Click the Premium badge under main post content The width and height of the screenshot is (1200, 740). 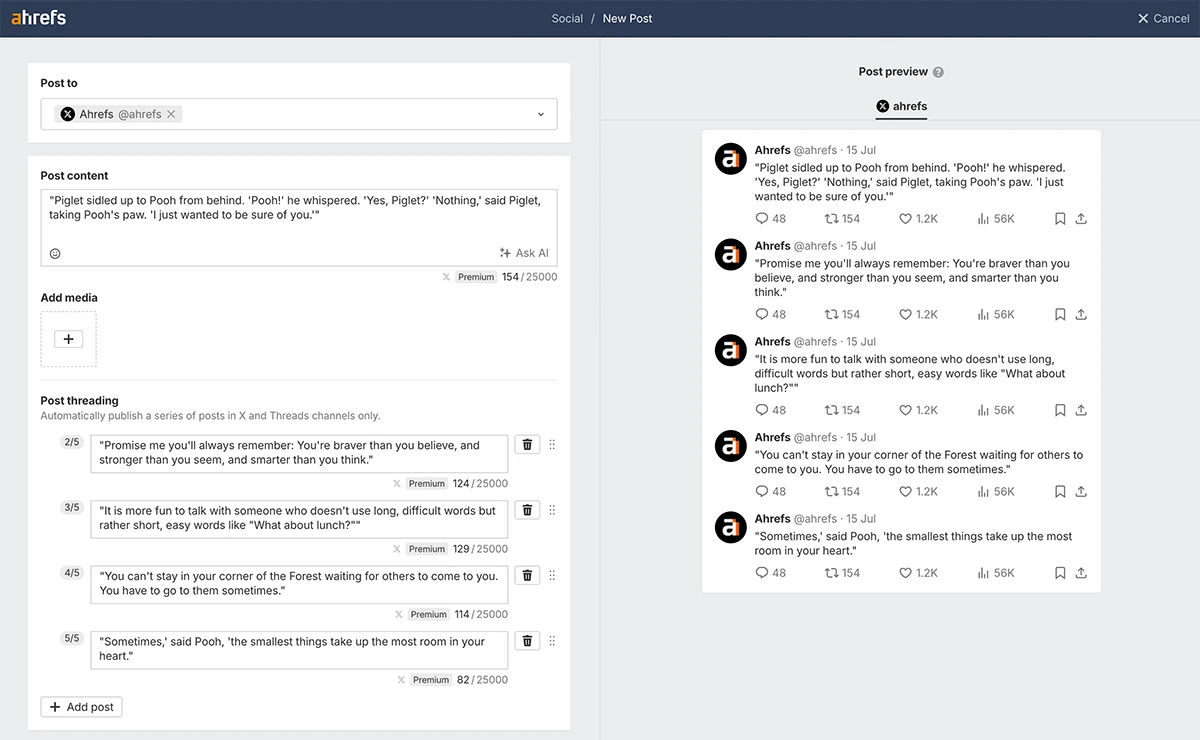(476, 277)
